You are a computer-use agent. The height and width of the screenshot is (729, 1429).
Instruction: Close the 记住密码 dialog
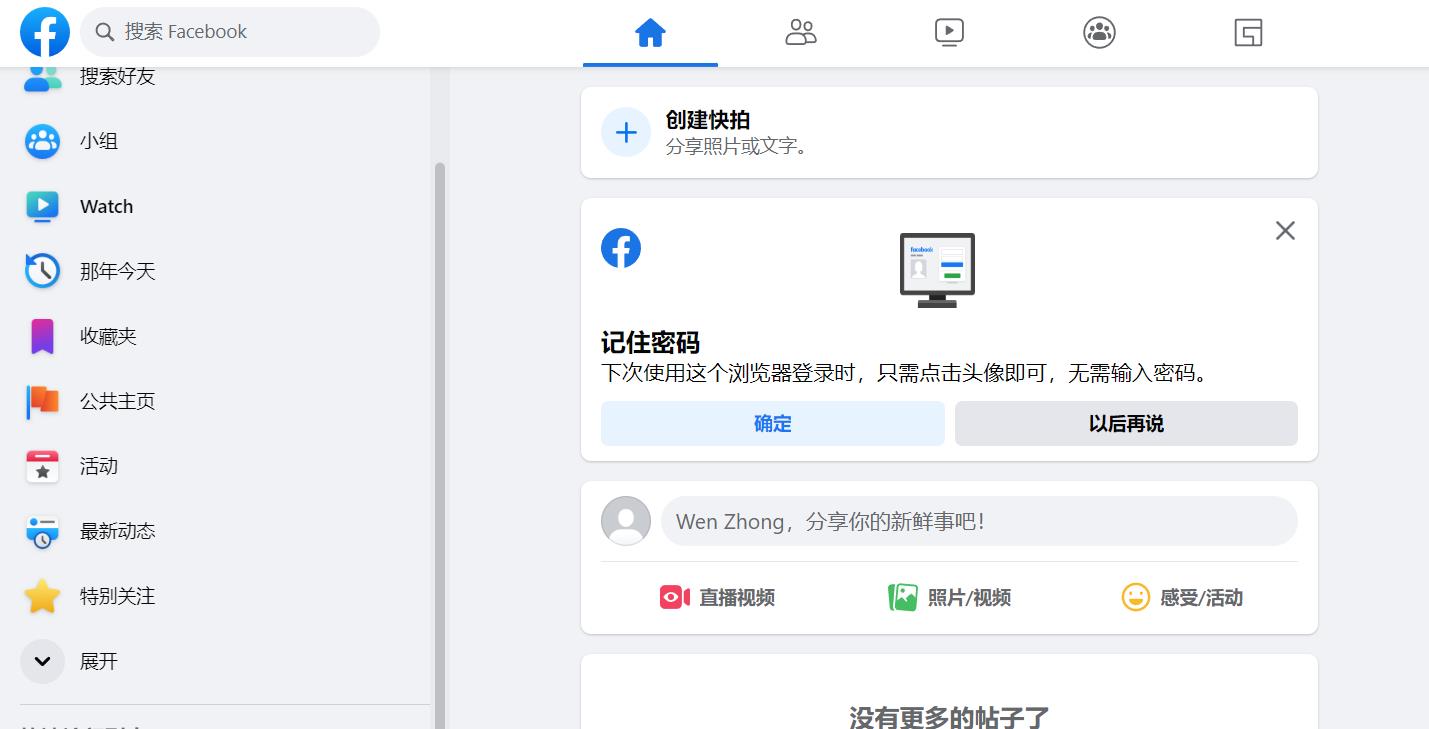pos(1285,230)
